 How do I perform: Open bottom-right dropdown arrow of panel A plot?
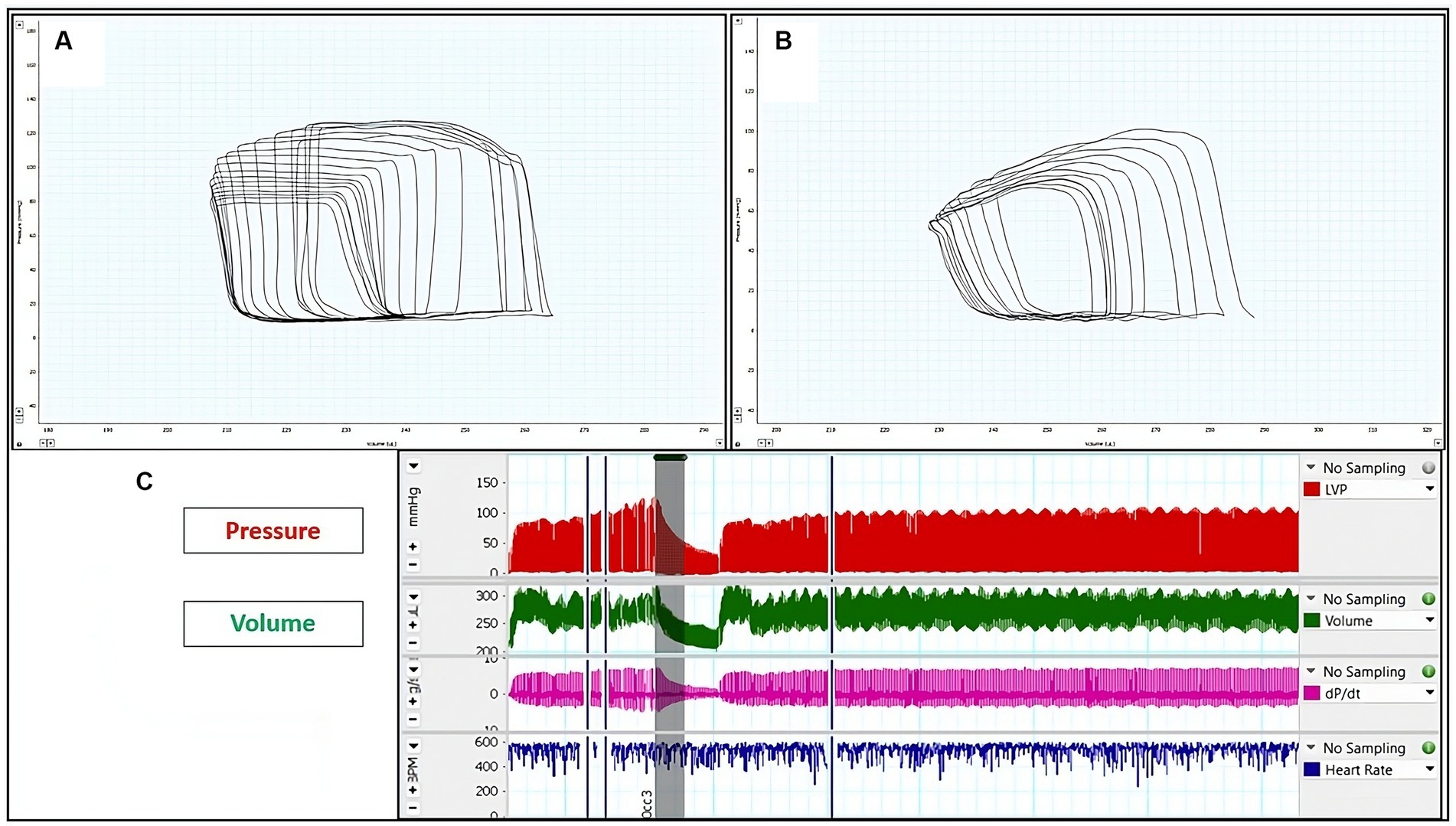point(719,443)
